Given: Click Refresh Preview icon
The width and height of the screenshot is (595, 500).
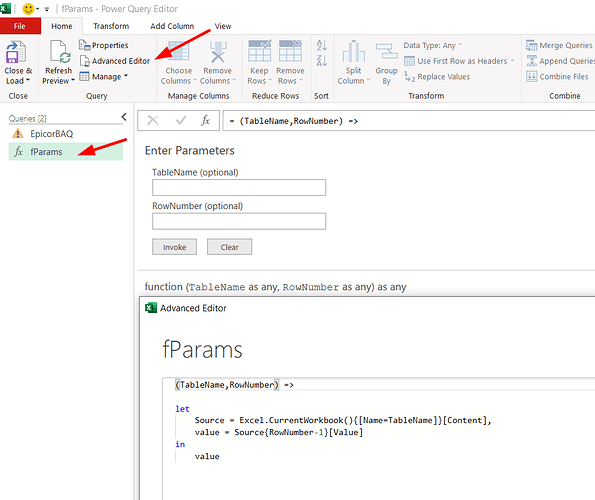Looking at the screenshot, I should coord(60,52).
